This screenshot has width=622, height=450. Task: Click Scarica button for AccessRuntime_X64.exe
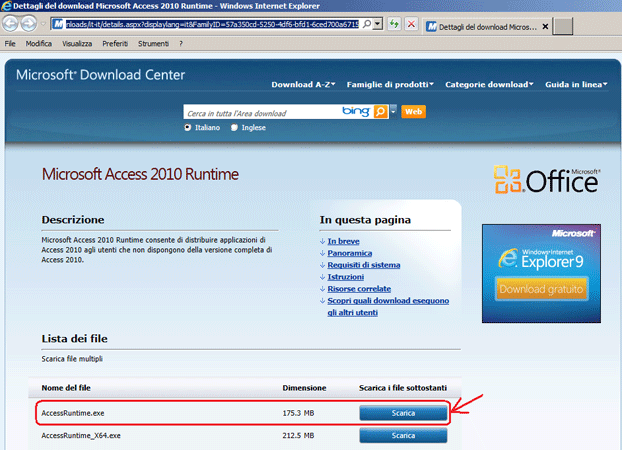pos(403,436)
